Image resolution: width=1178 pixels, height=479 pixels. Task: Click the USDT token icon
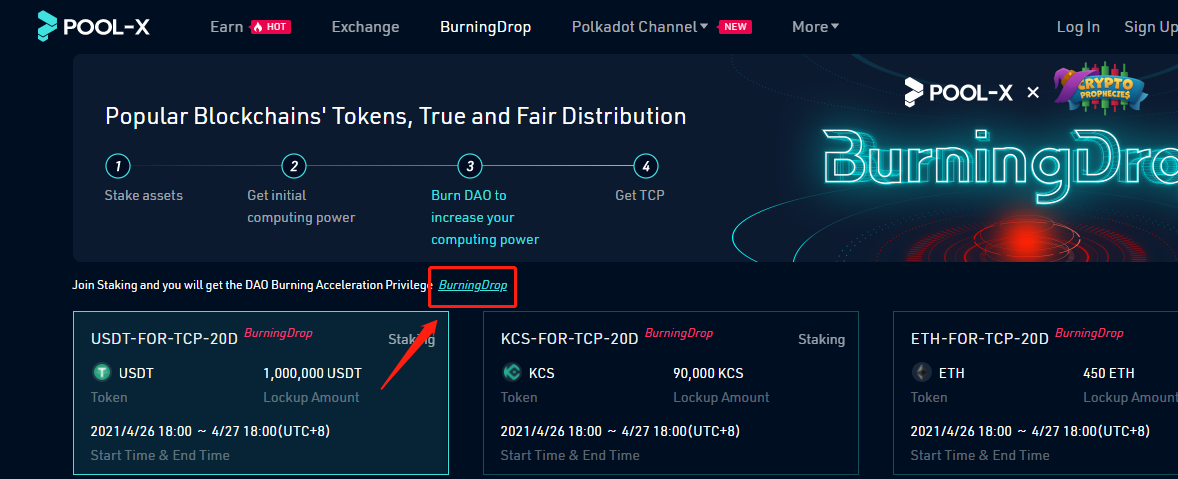(101, 372)
